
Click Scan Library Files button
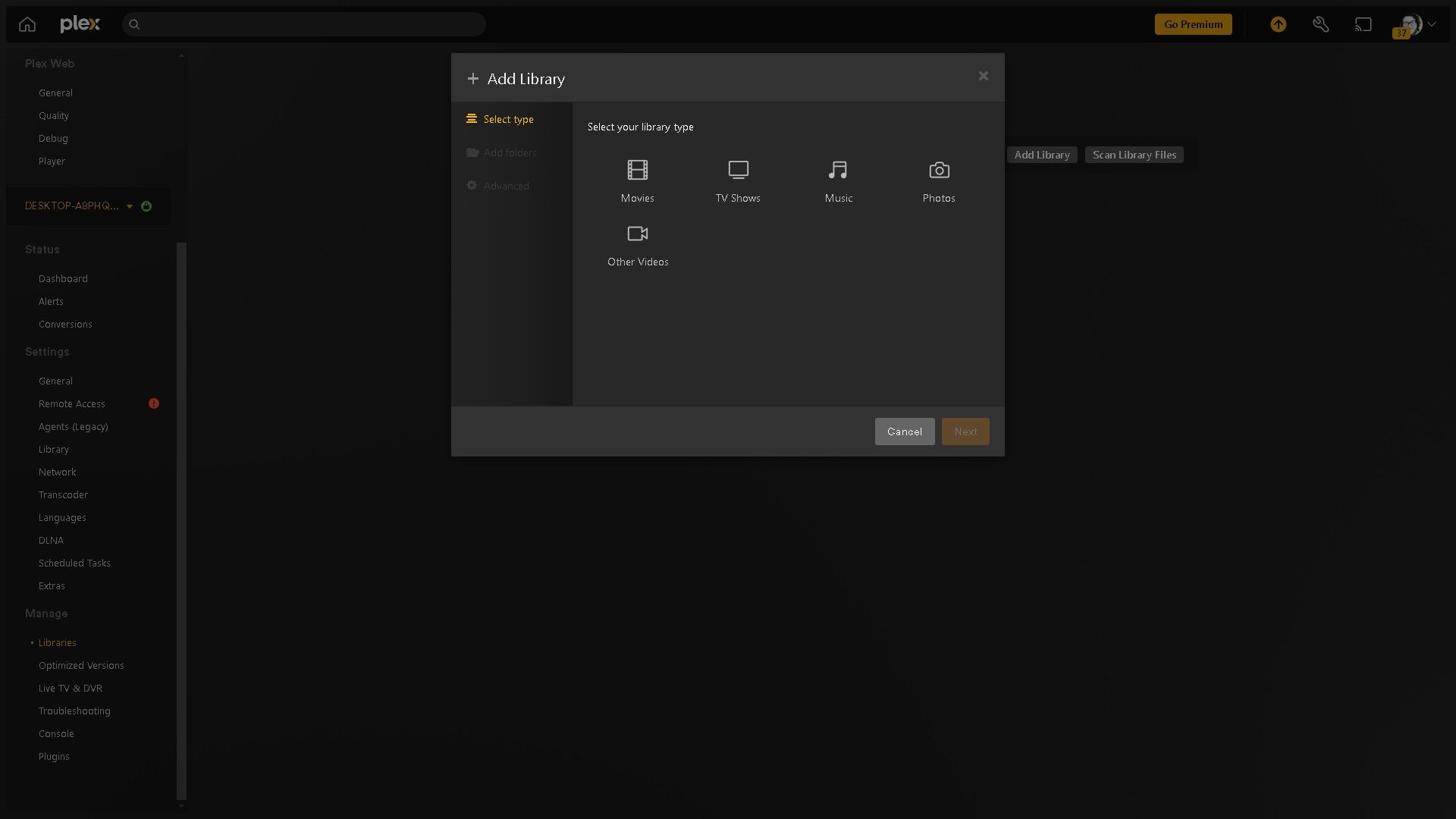[1134, 155]
